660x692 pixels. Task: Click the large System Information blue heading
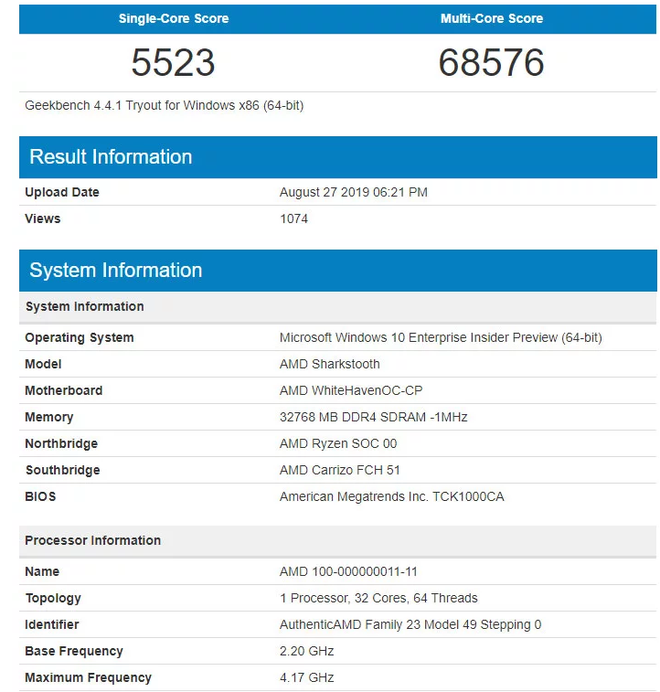click(x=116, y=270)
